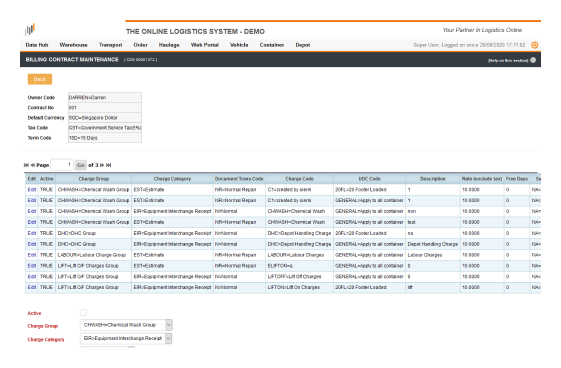The width and height of the screenshot is (561, 368).
Task: Click the Default Currency field SGD
Action: [x=105, y=117]
